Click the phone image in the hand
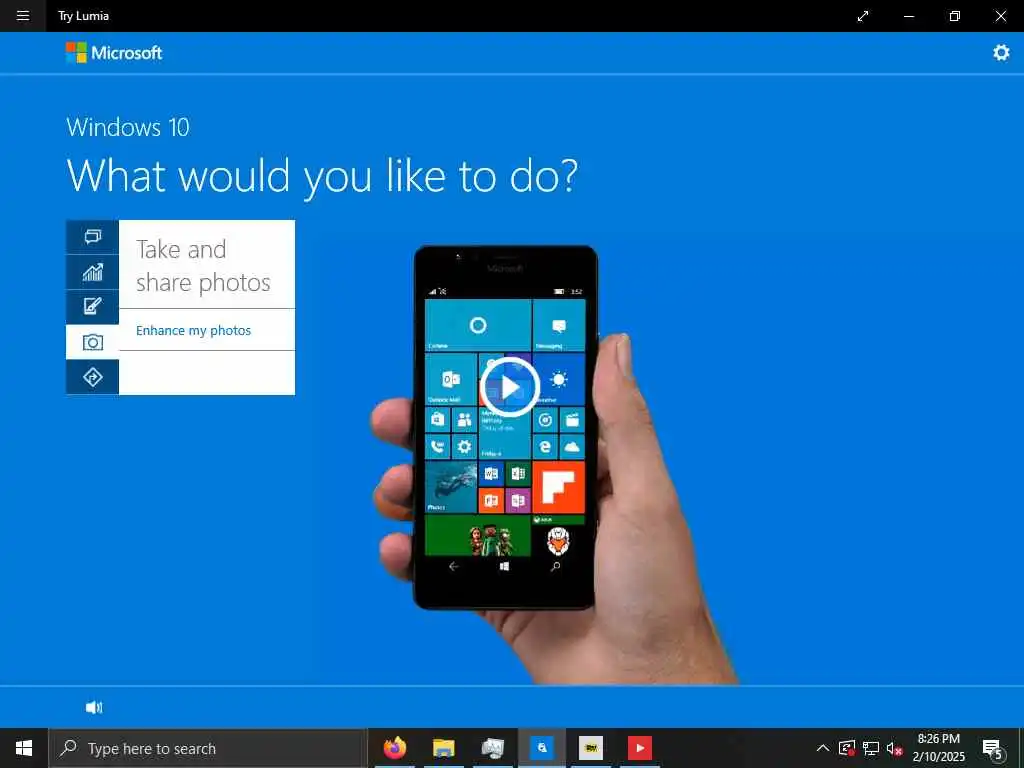 pos(505,427)
